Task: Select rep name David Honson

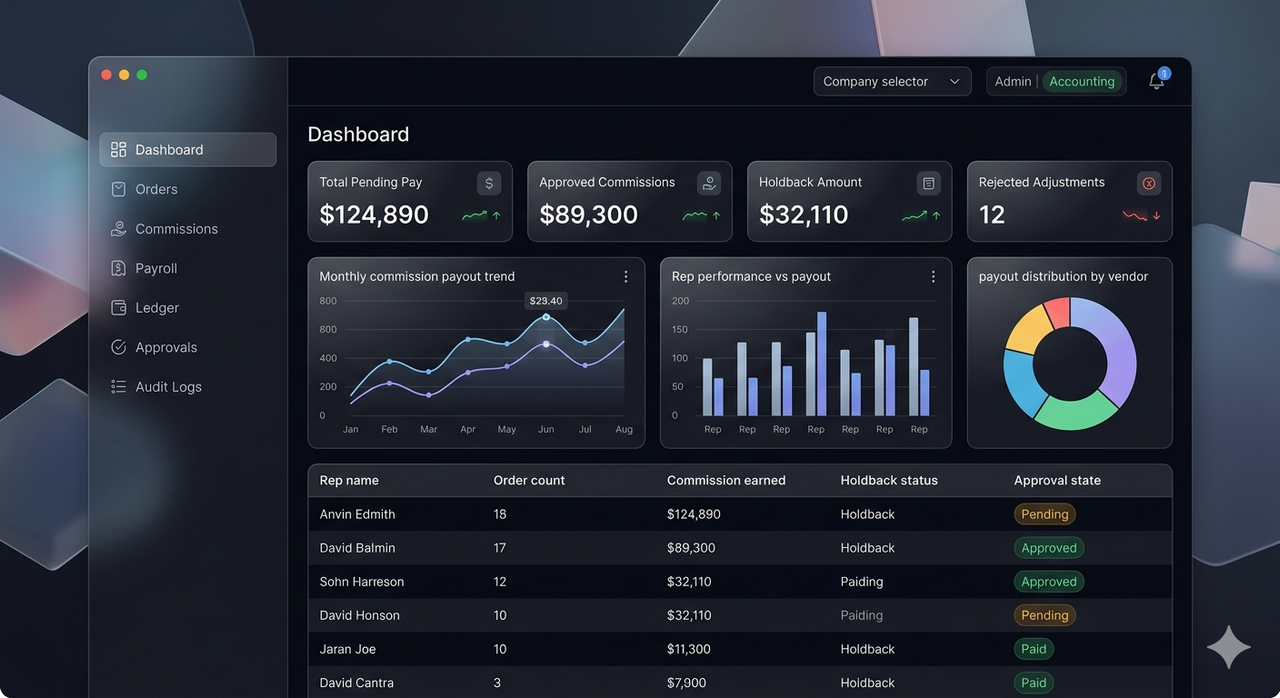Action: (x=359, y=615)
